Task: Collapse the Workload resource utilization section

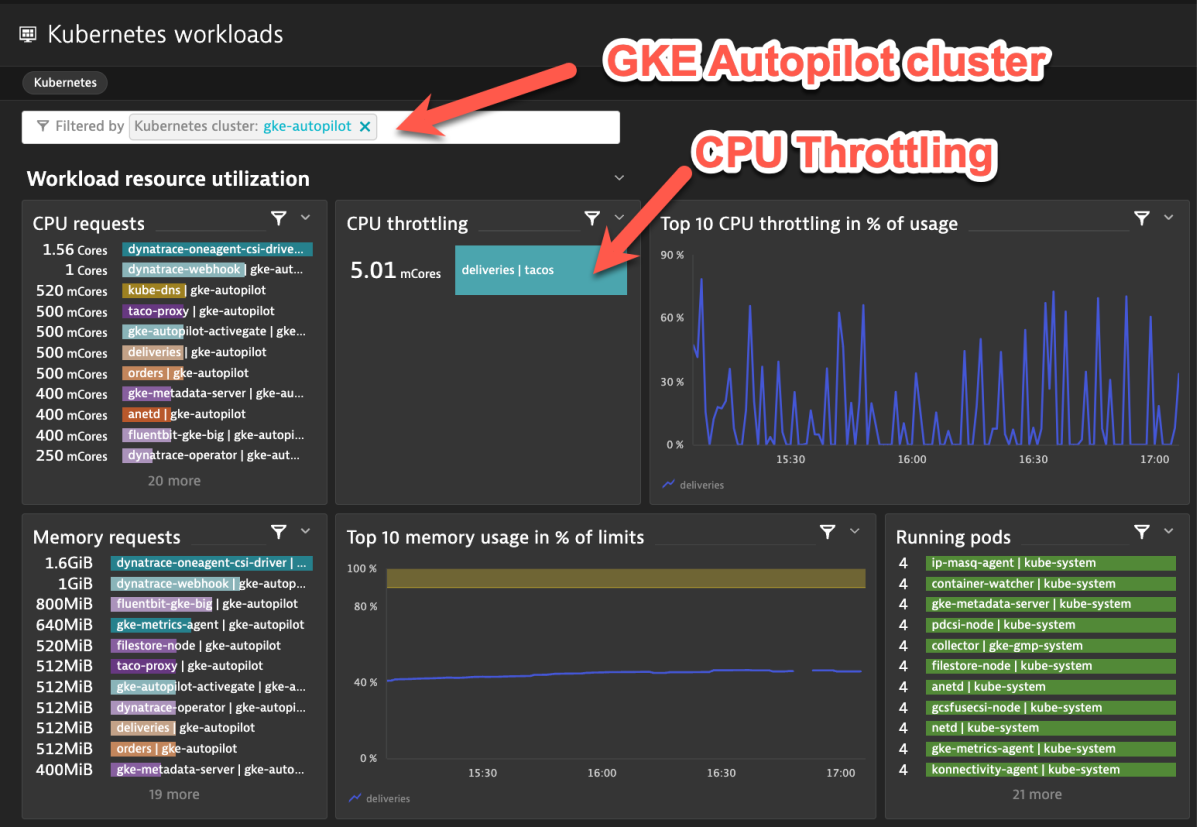Action: tap(618, 176)
